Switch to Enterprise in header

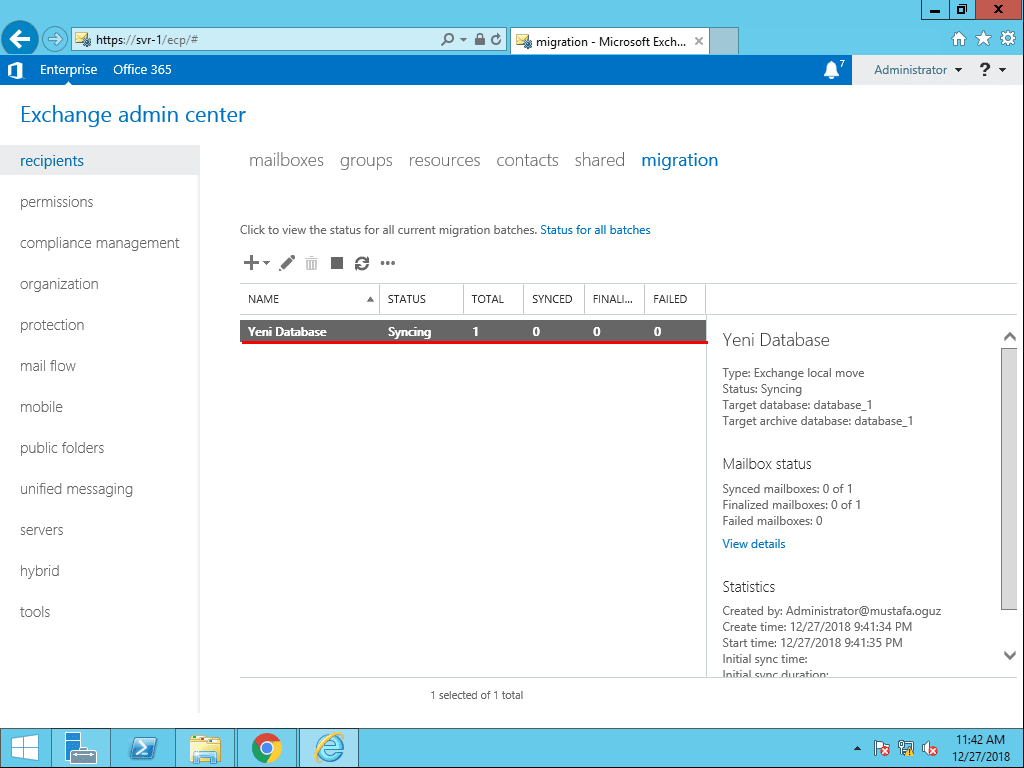pos(69,70)
